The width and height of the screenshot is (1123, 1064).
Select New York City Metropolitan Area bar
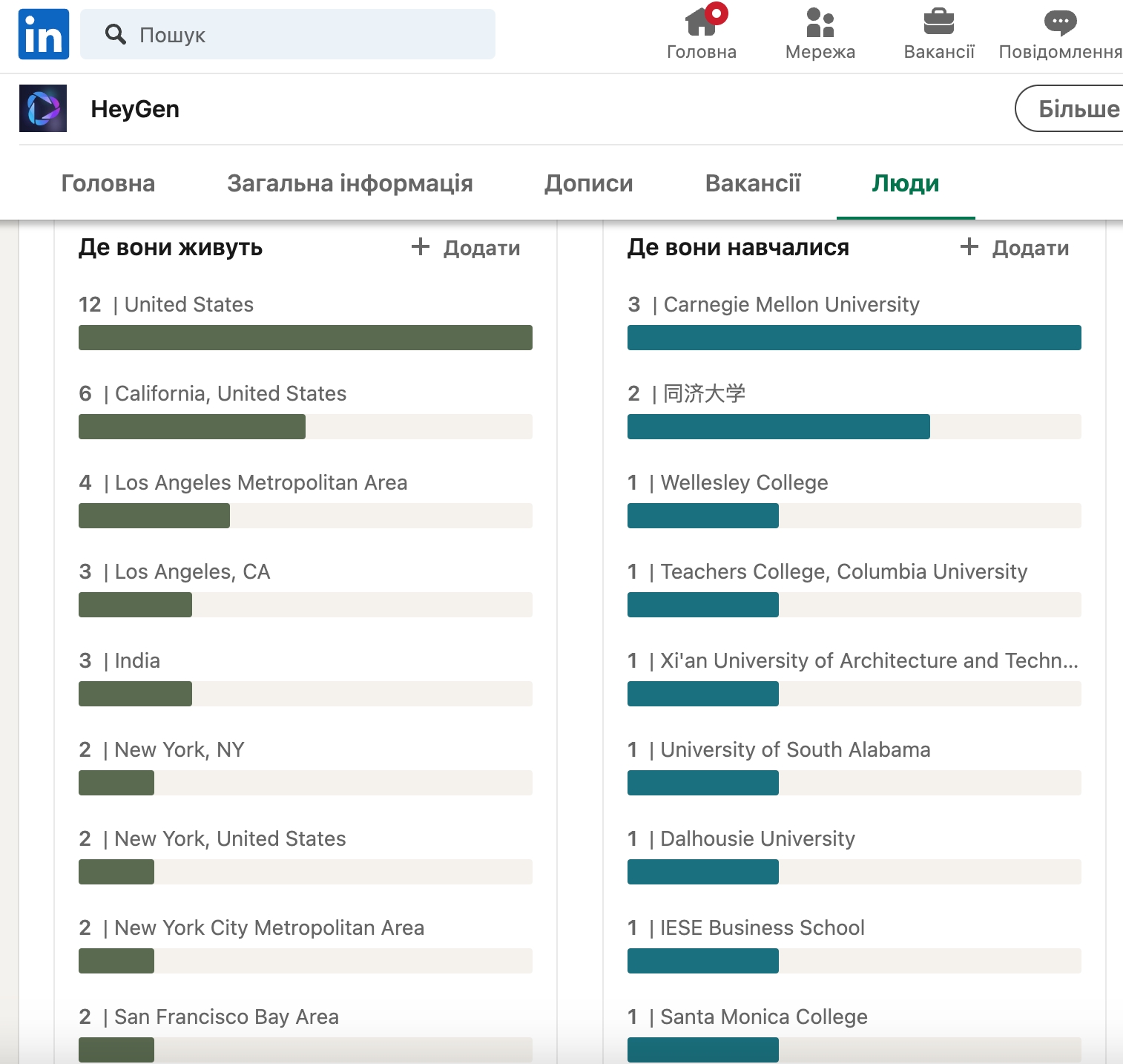pos(306,961)
